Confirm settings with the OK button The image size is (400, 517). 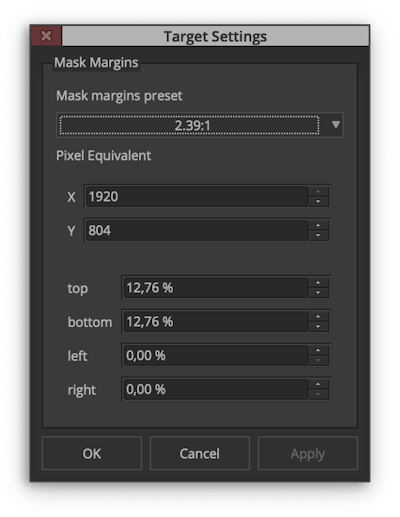[92, 453]
